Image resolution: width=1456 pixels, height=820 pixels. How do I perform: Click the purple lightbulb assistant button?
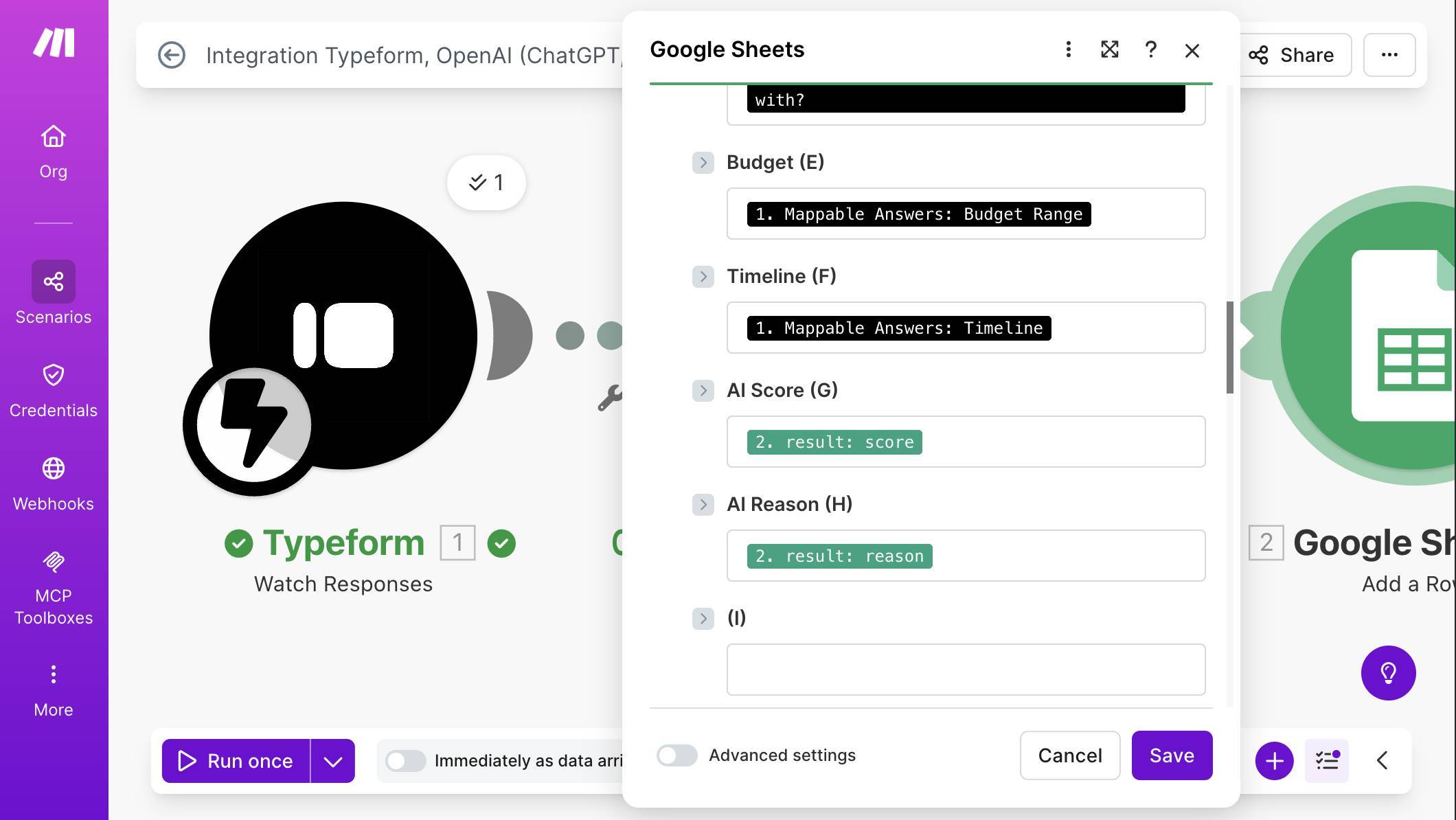tap(1389, 673)
